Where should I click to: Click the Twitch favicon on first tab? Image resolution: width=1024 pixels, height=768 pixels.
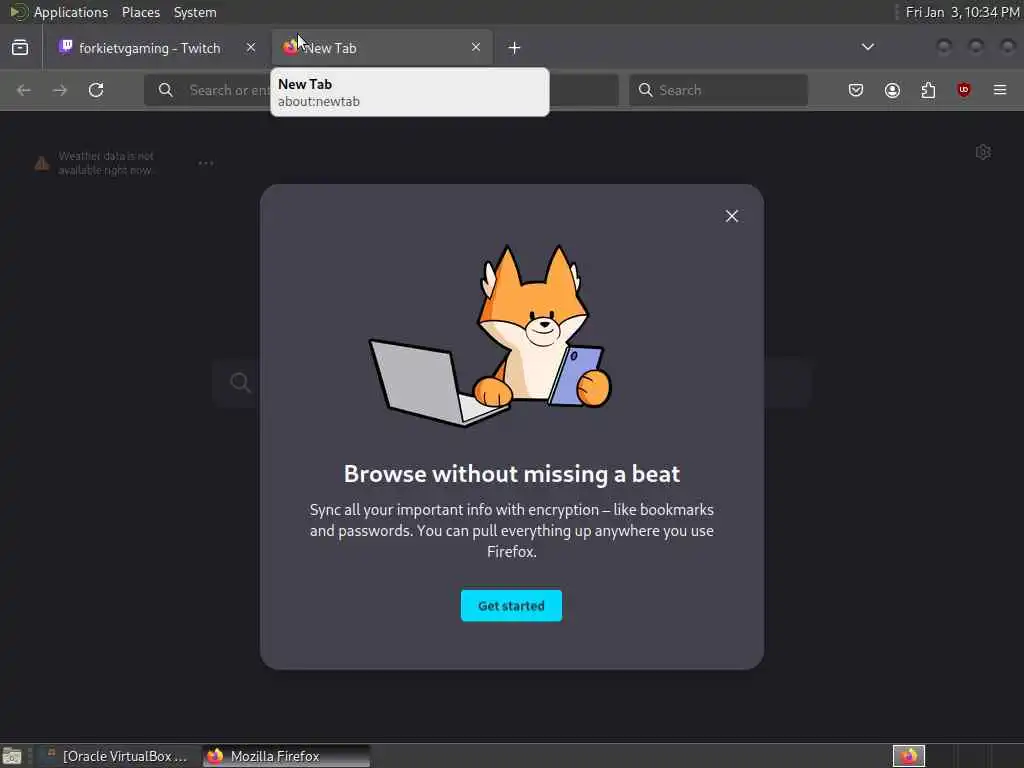coord(65,47)
